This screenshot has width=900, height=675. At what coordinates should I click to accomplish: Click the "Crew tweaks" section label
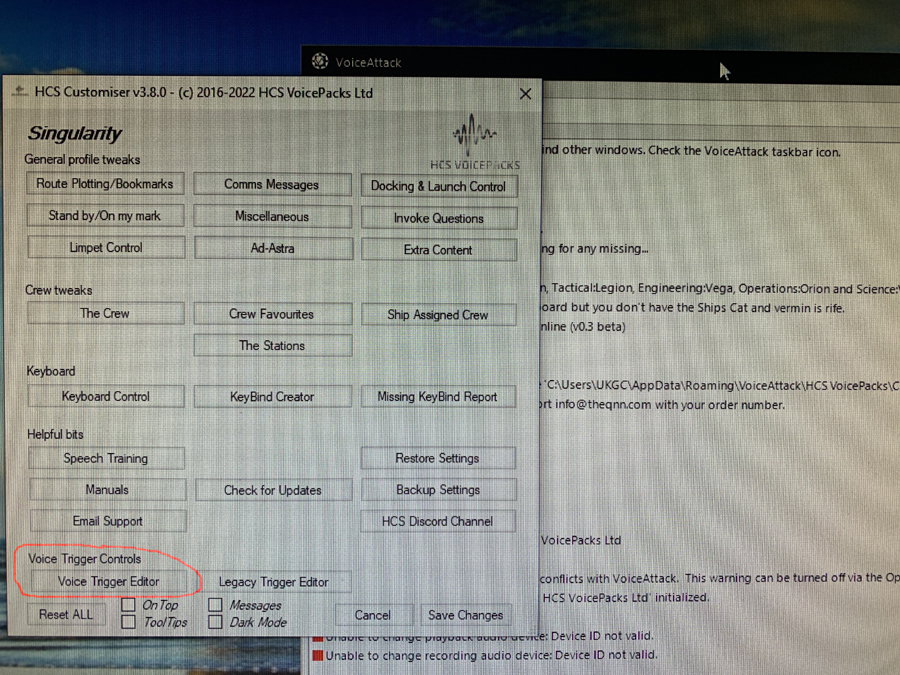point(59,290)
